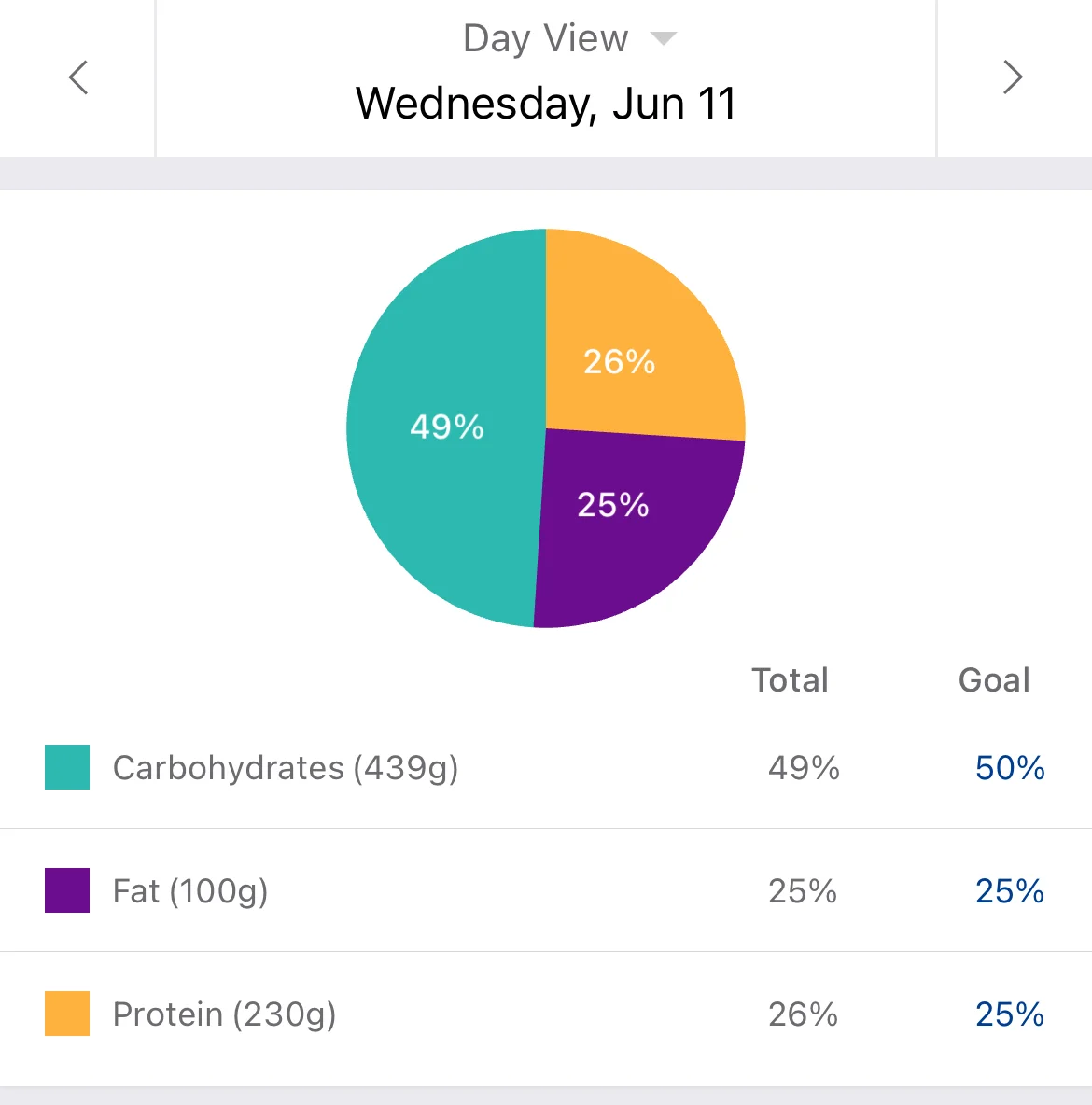Viewport: 1092px width, 1105px height.
Task: Tap the 49% carbohydrates total value
Action: pos(804,767)
